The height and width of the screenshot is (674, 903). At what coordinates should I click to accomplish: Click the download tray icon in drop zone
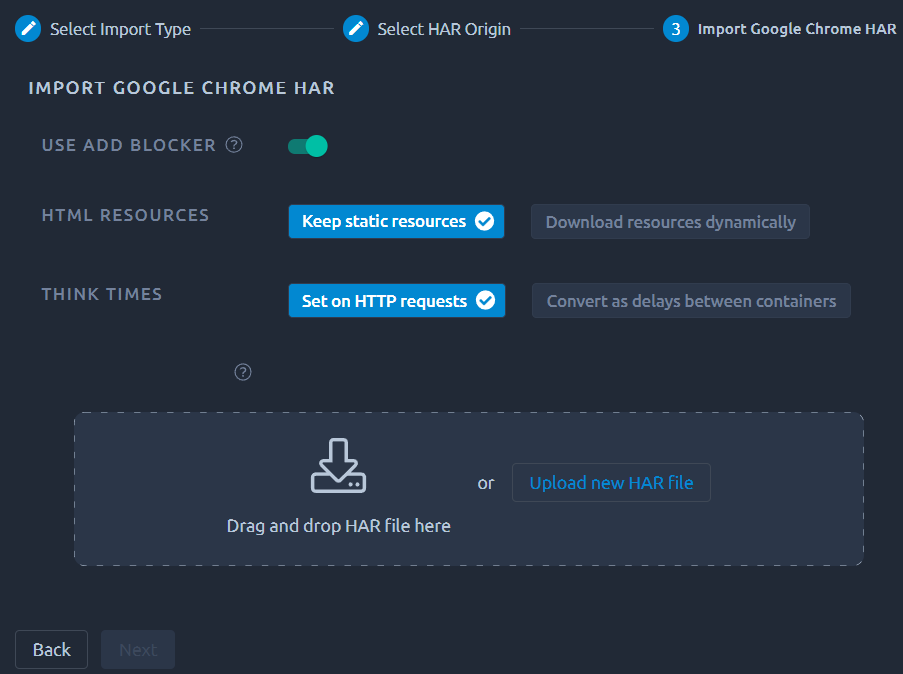pos(339,465)
